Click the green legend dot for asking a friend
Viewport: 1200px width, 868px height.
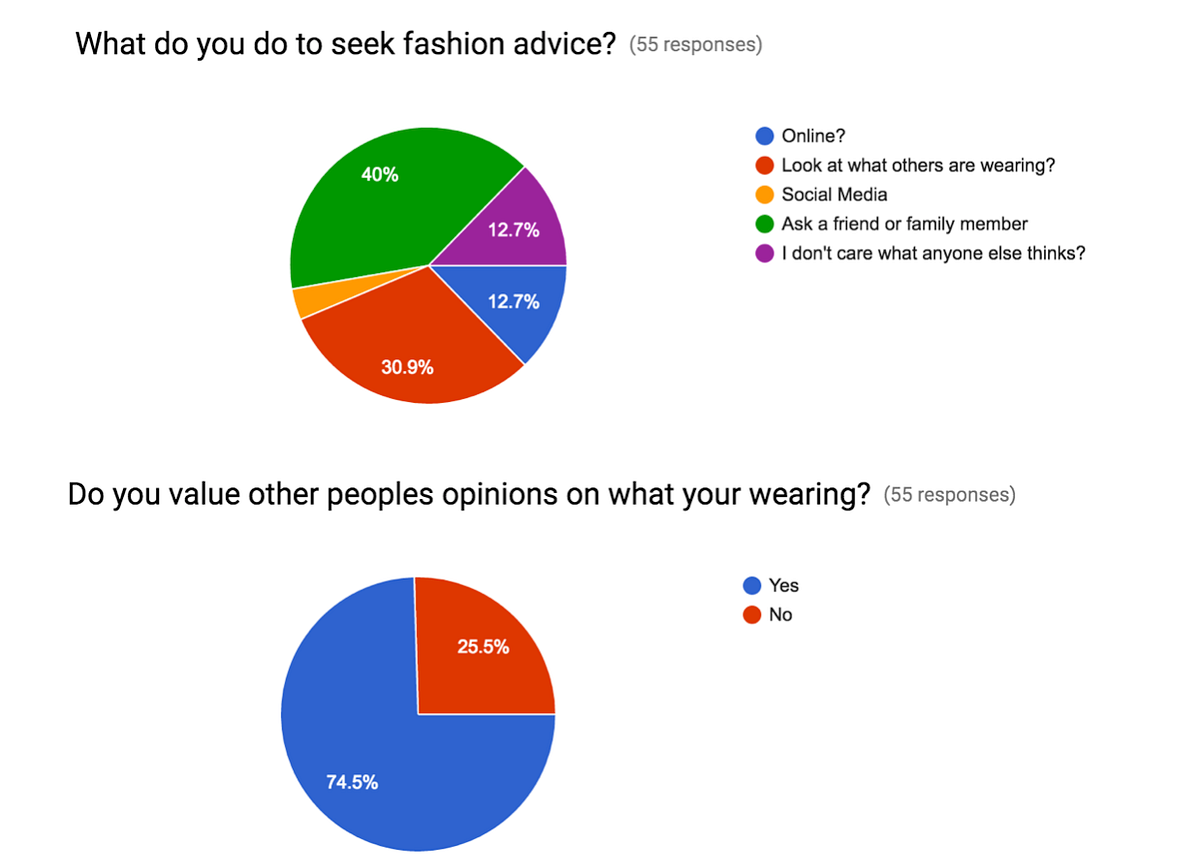pyautogui.click(x=765, y=224)
